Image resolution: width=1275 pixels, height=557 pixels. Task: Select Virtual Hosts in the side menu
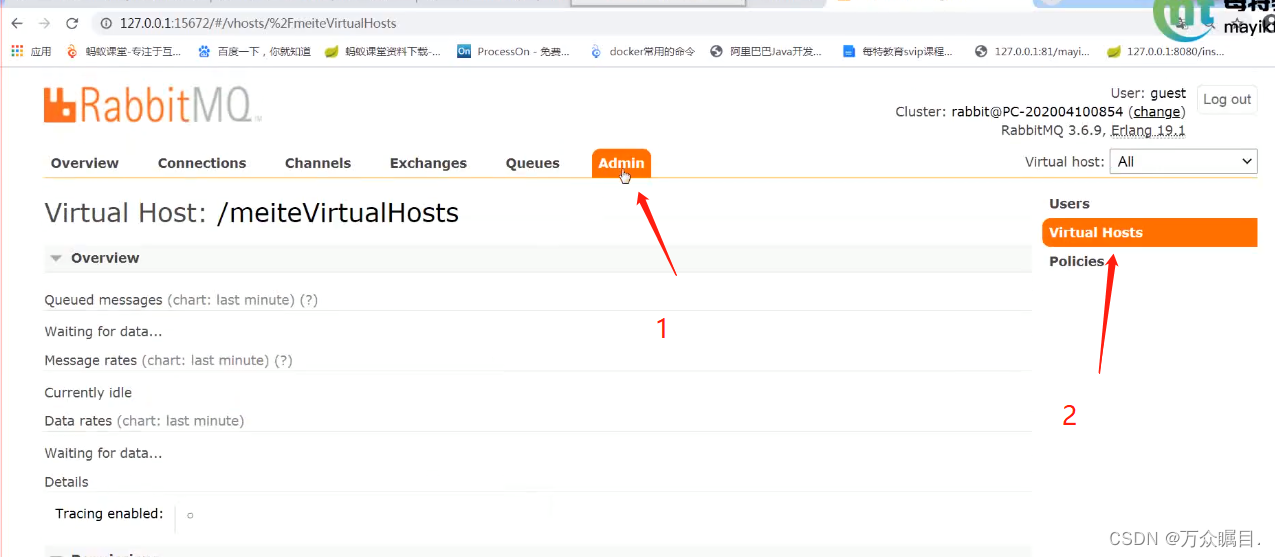pos(1149,232)
